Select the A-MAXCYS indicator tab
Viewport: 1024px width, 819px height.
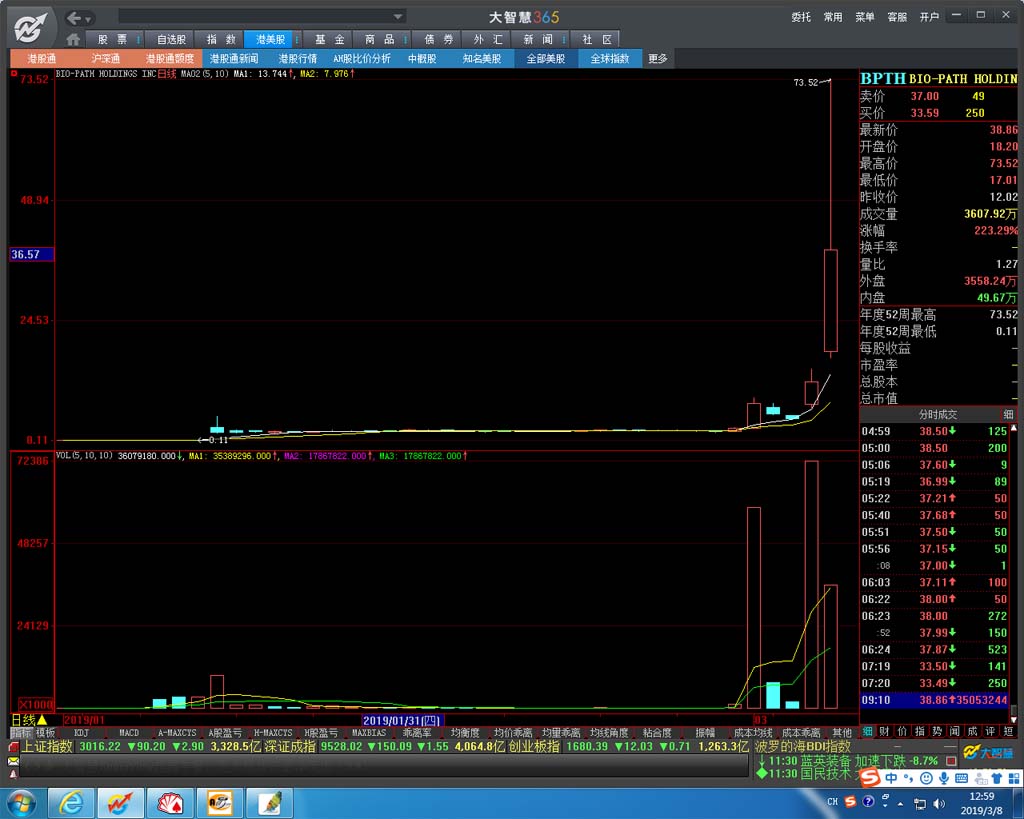click(177, 733)
